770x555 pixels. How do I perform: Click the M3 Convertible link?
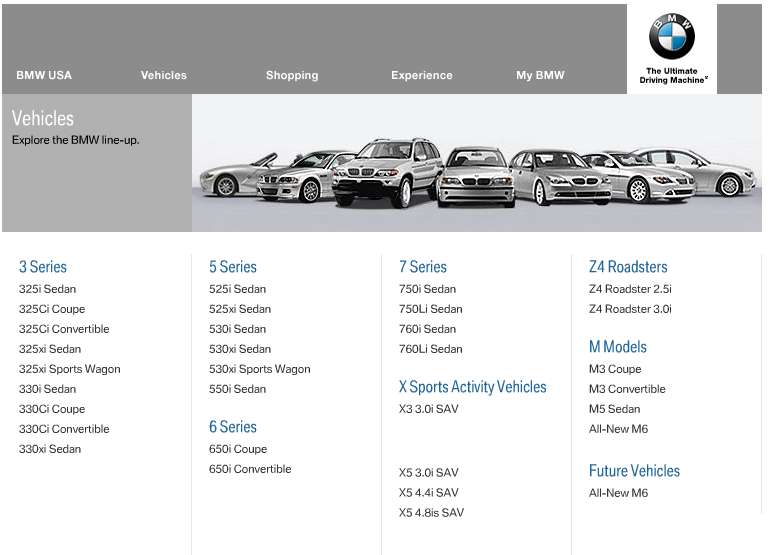pos(627,389)
